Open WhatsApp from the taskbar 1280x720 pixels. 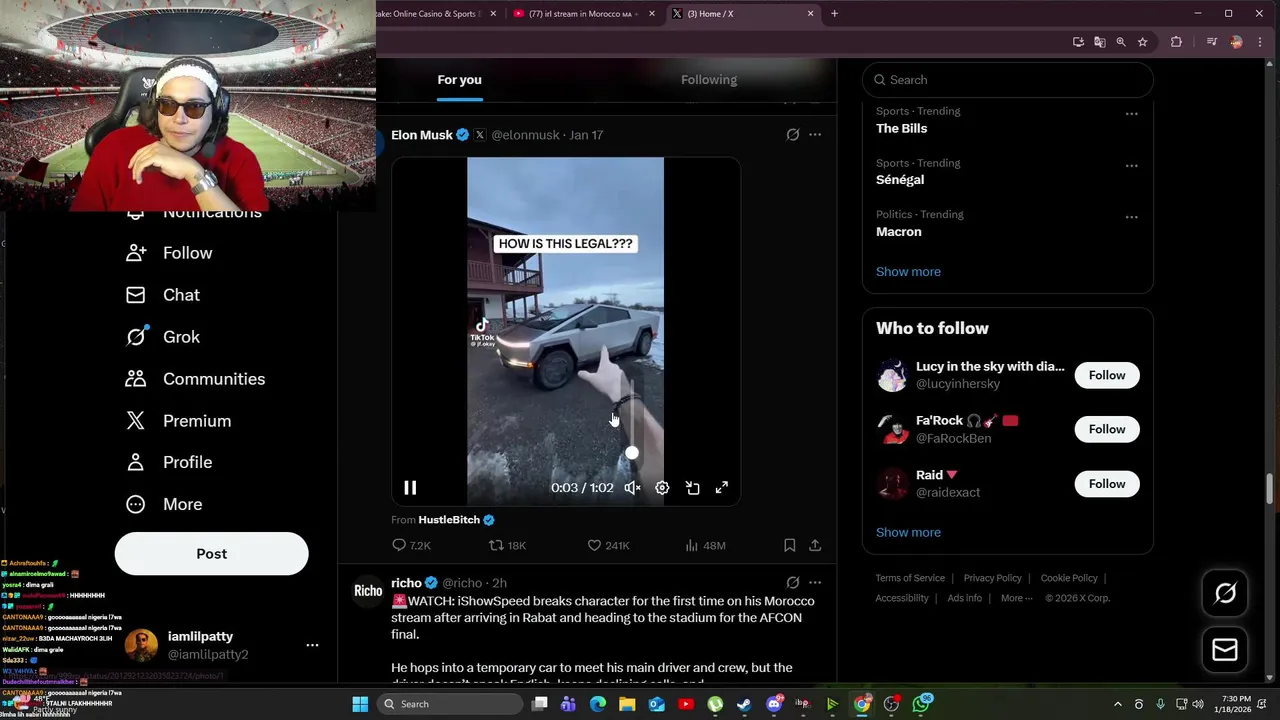point(921,704)
